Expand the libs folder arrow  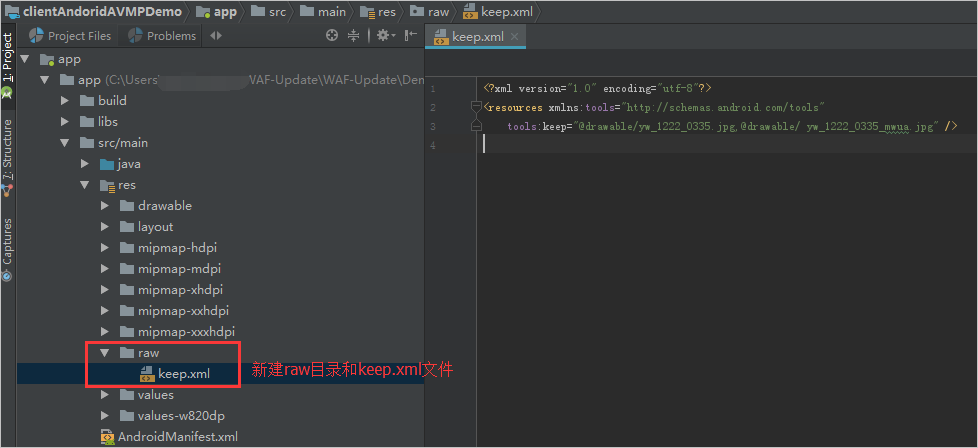pos(64,122)
